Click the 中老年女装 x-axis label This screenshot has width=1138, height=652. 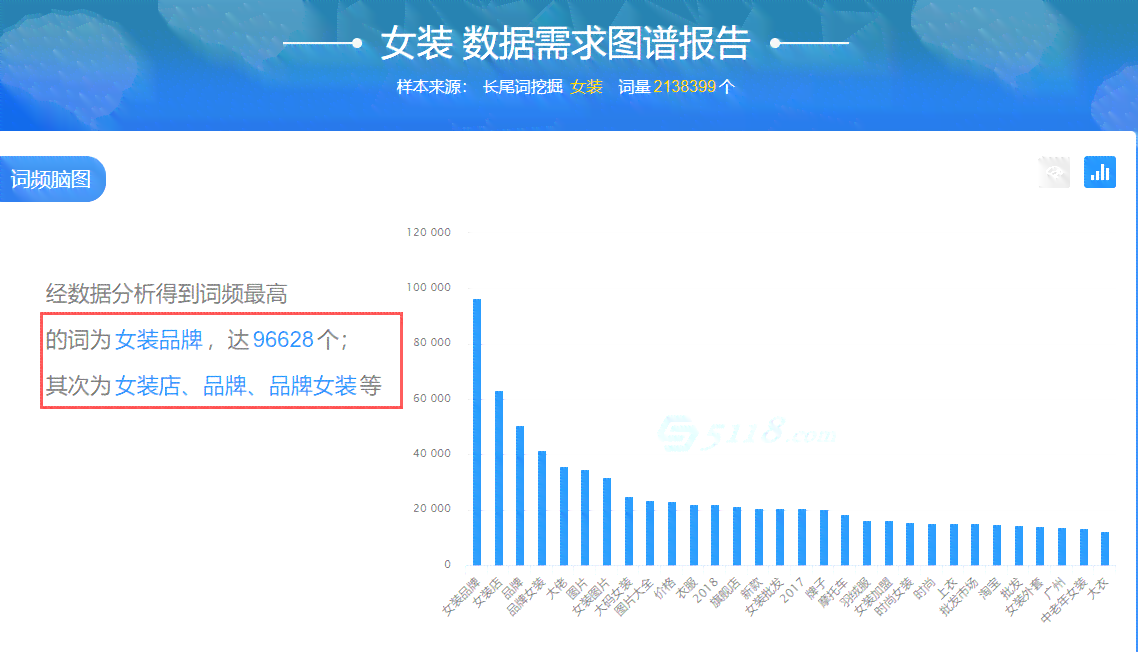pos(1063,600)
